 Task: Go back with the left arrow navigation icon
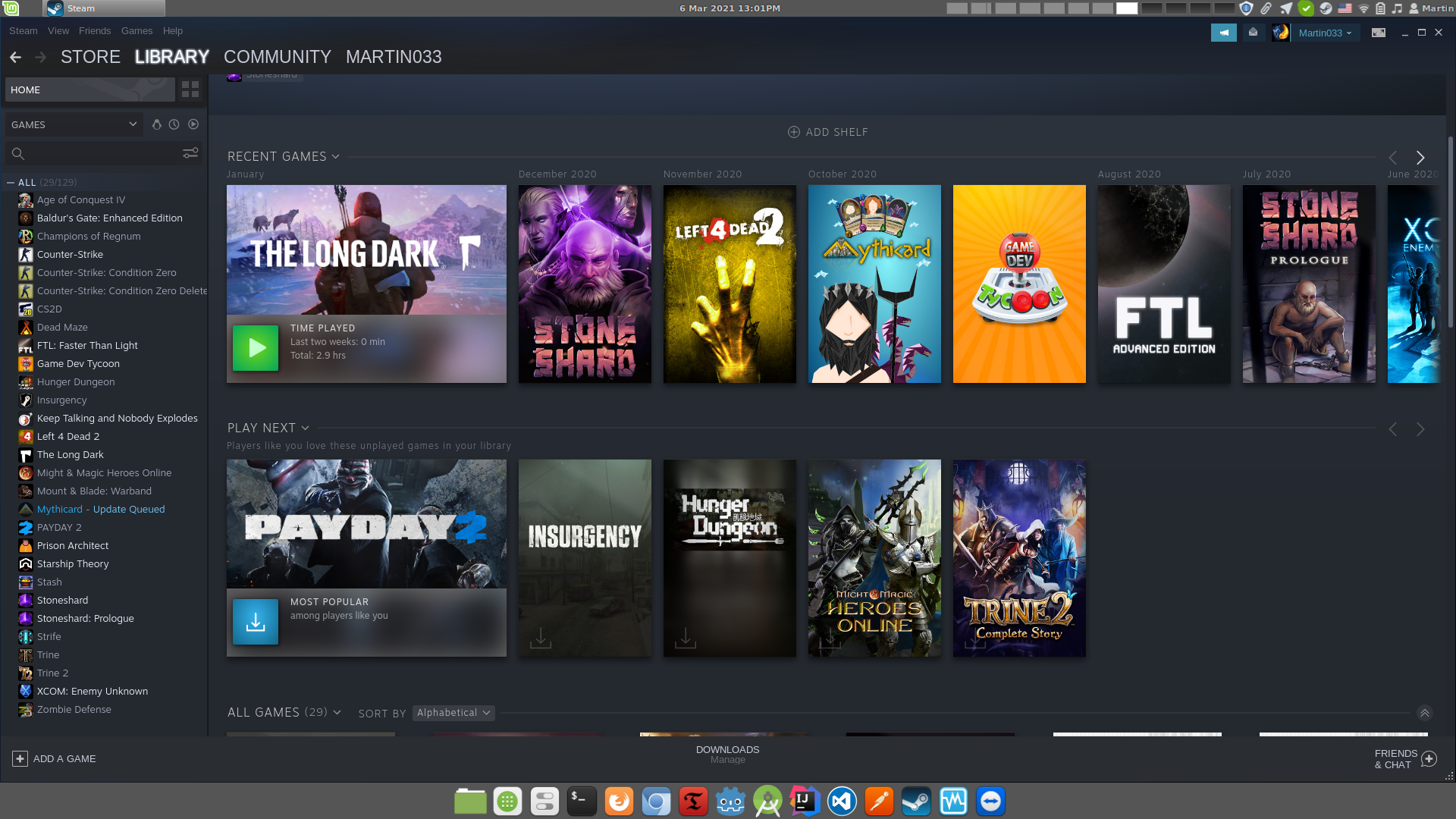15,57
